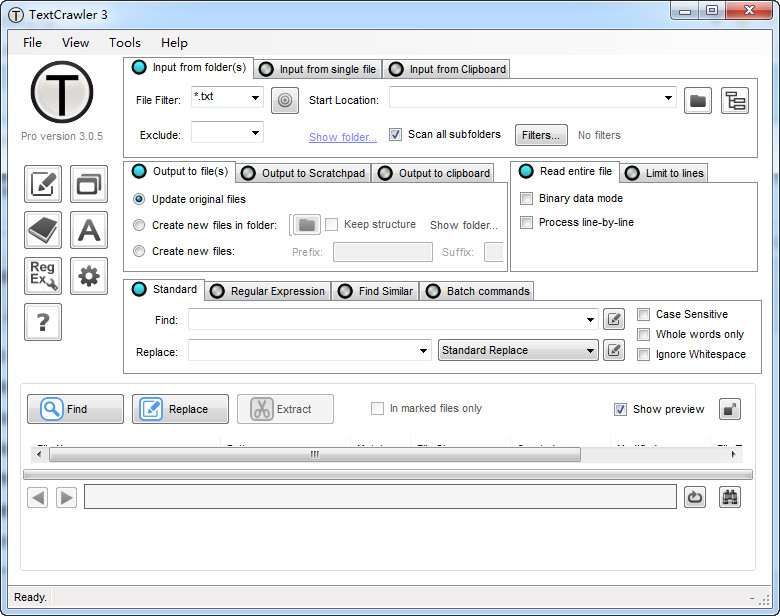
Task: Toggle Scan all subfolders checkbox
Action: 395,134
